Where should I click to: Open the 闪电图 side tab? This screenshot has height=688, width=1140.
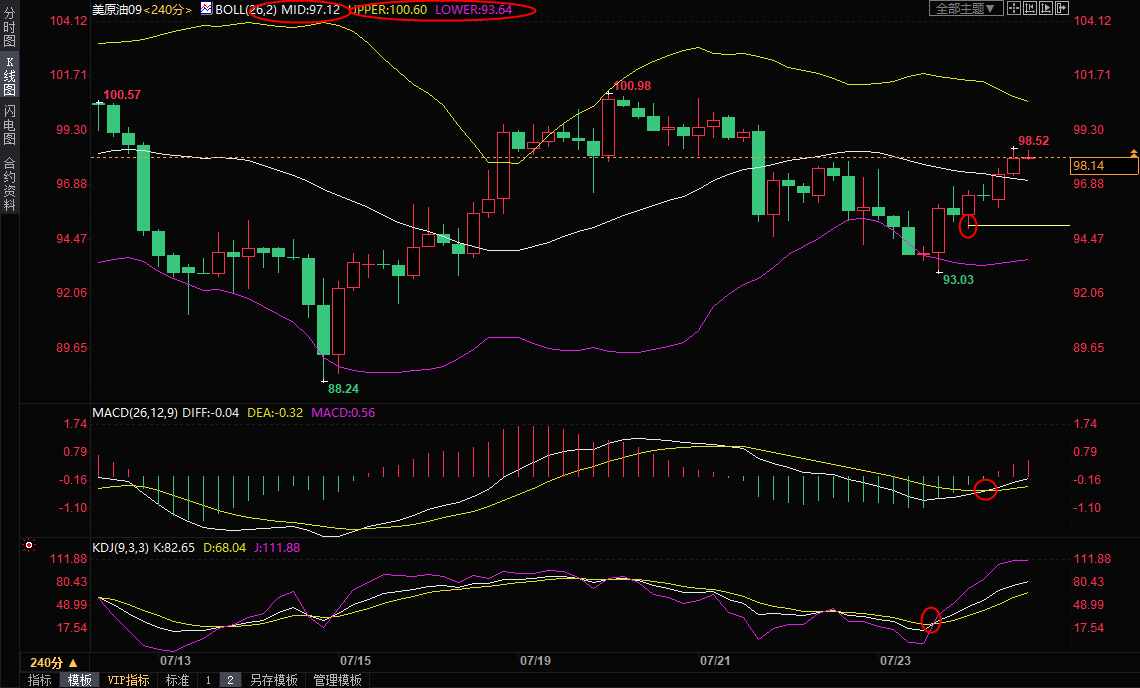(x=9, y=125)
